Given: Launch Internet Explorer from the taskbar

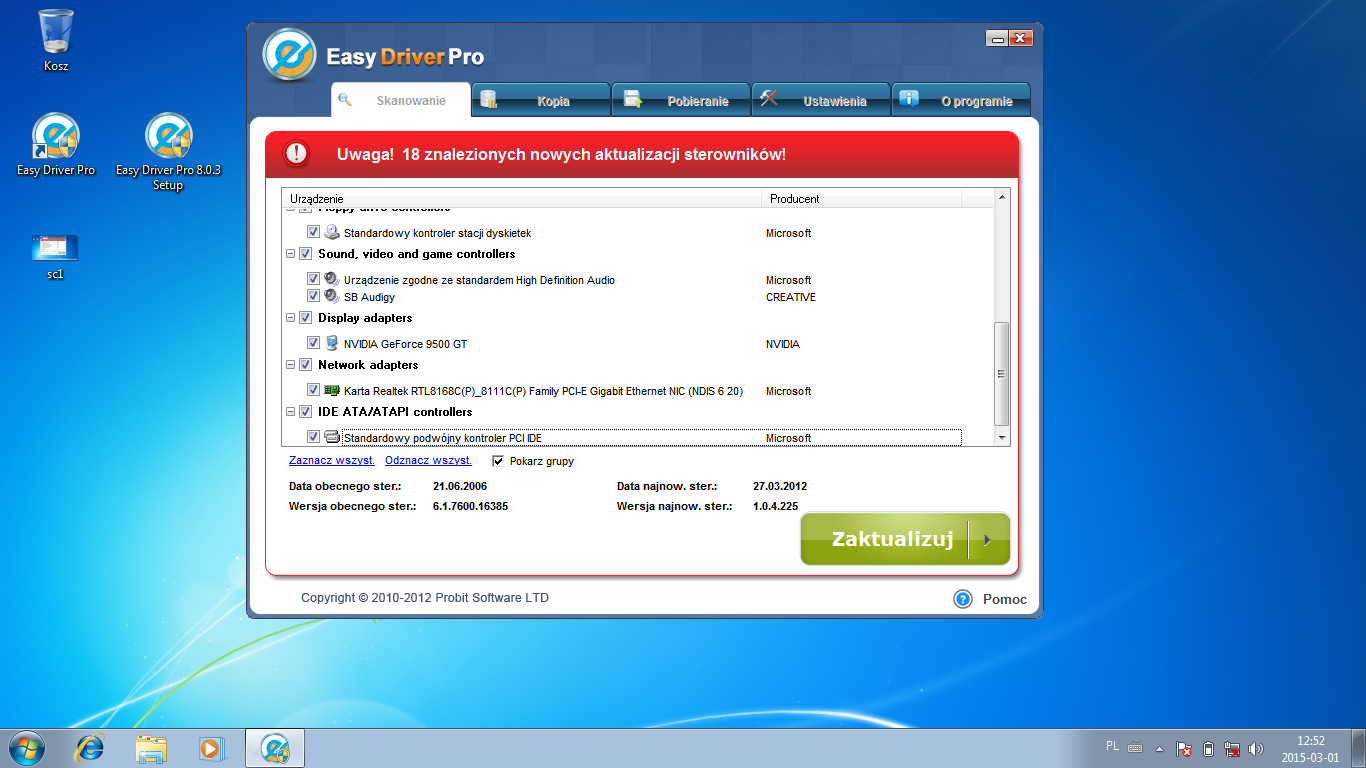Looking at the screenshot, I should (91, 747).
